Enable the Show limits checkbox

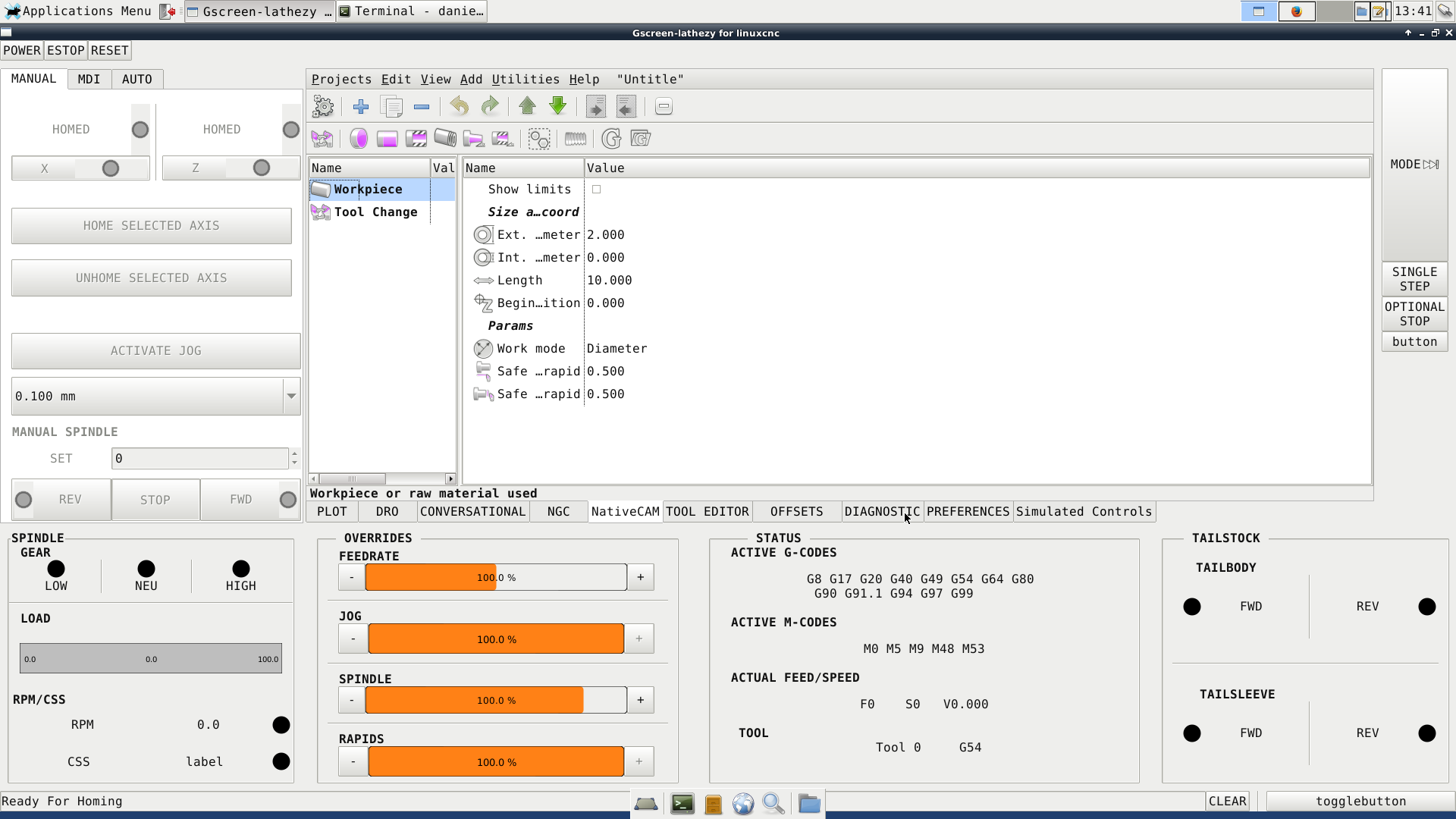pos(597,190)
